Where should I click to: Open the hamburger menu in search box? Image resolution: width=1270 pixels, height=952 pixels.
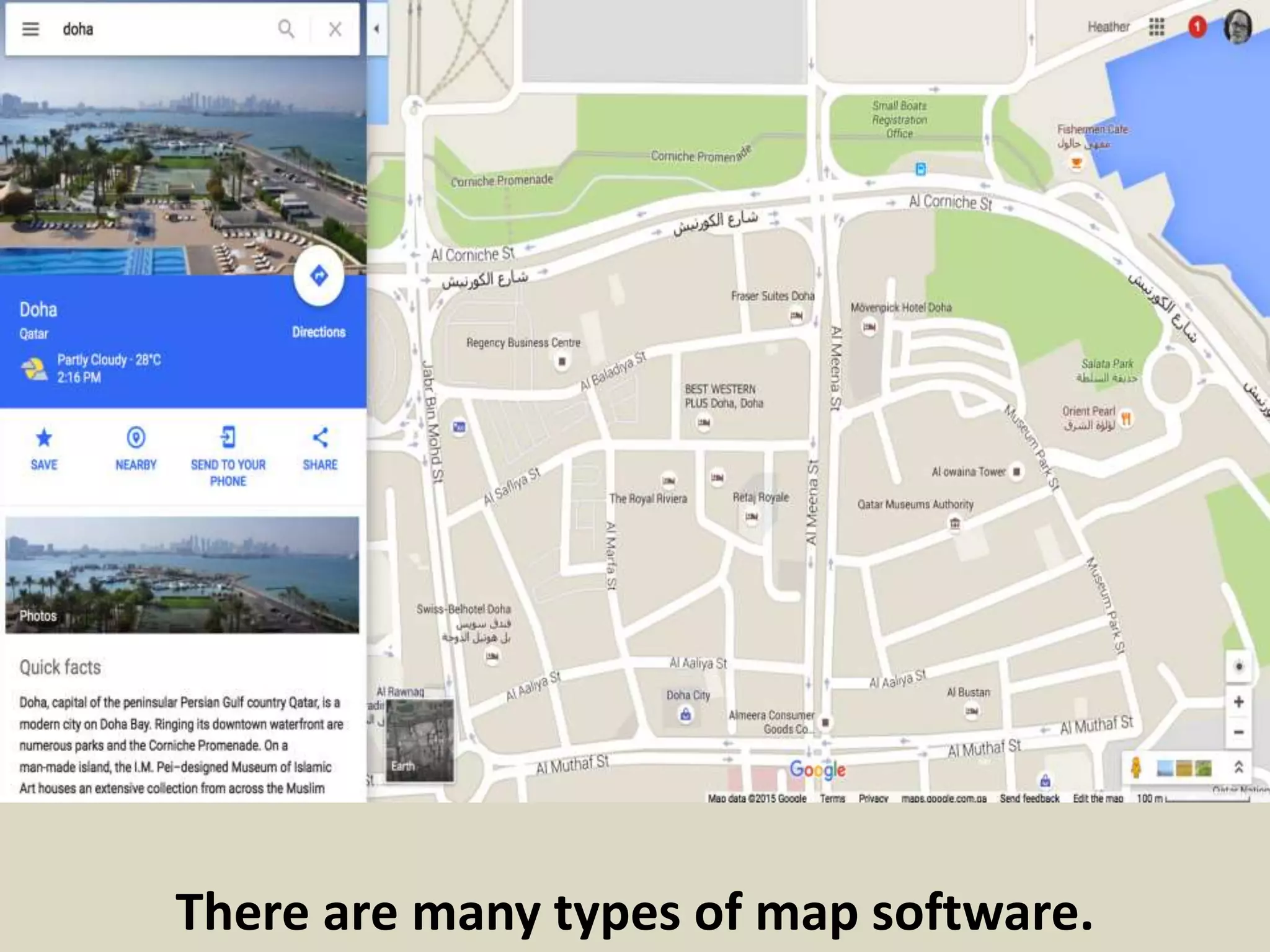[x=30, y=29]
